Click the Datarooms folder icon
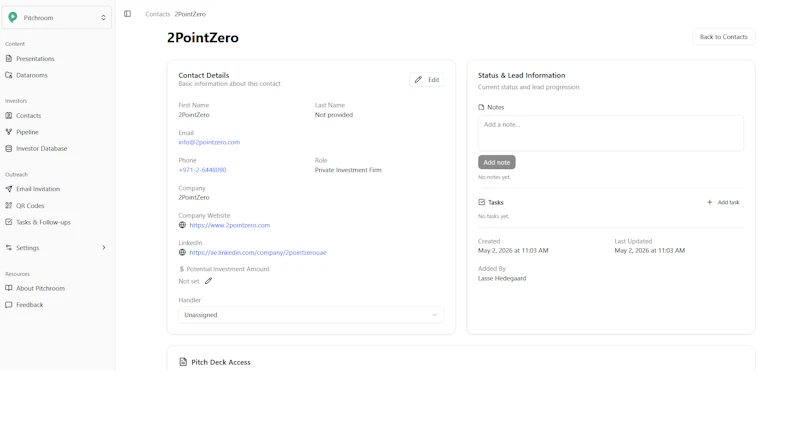Viewport: 800px width, 433px height. coord(9,75)
